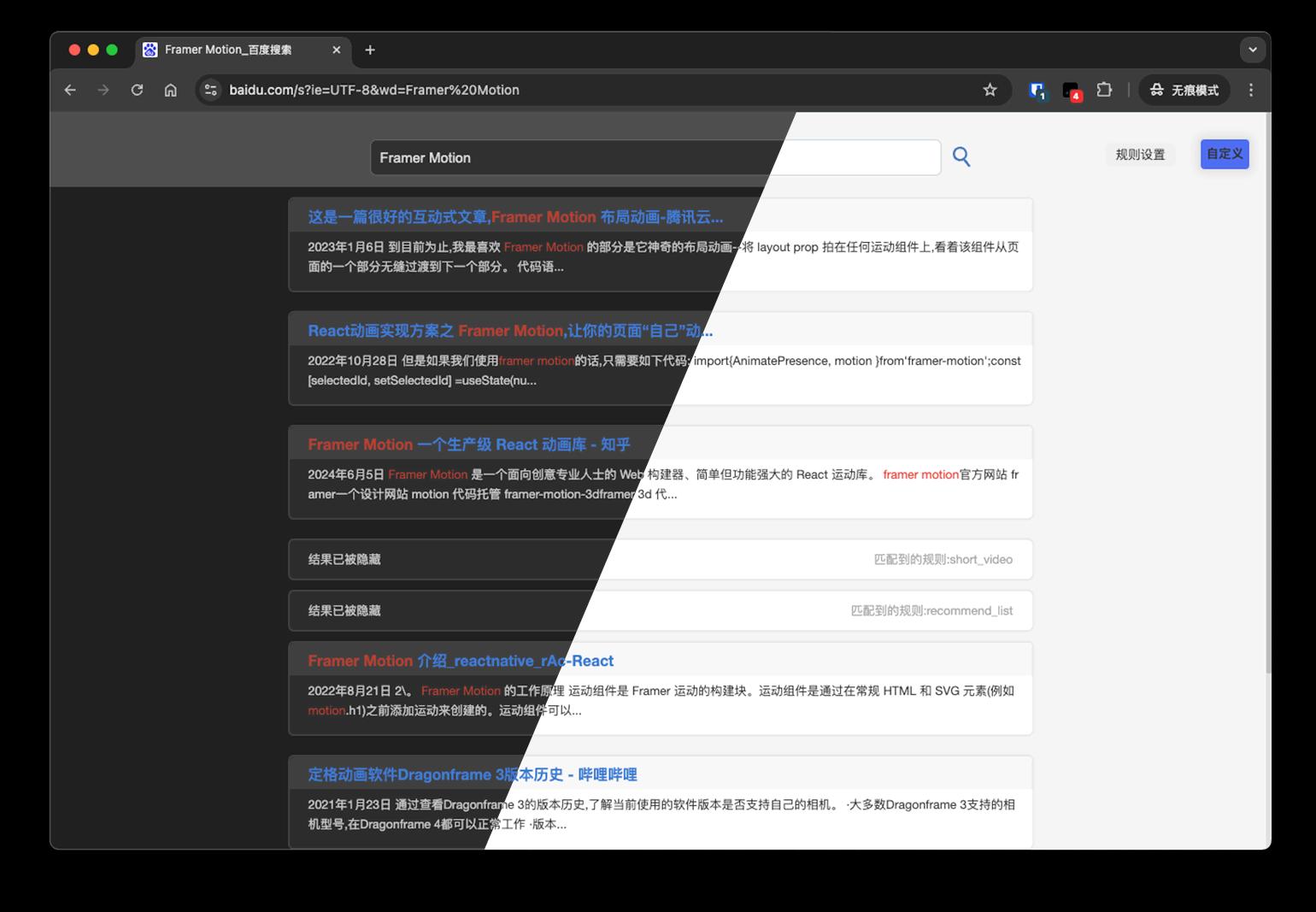Click the blue search magnifier icon
Viewport: 1316px width, 912px height.
tap(961, 157)
